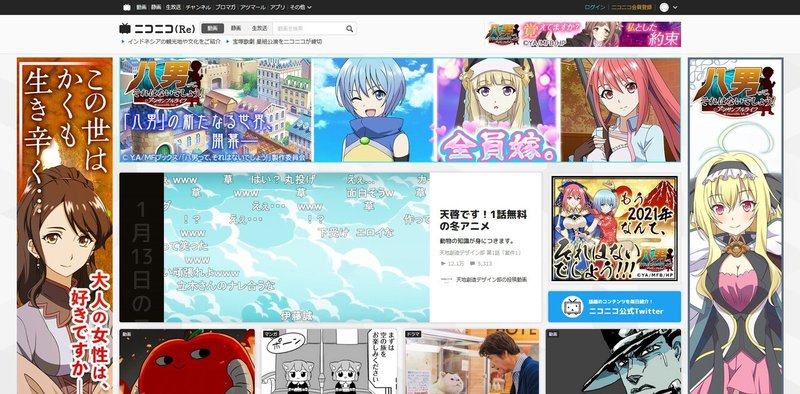This screenshot has height=394, width=800.
Task: Click the もう2021年なんて square ad
Action: [614, 229]
